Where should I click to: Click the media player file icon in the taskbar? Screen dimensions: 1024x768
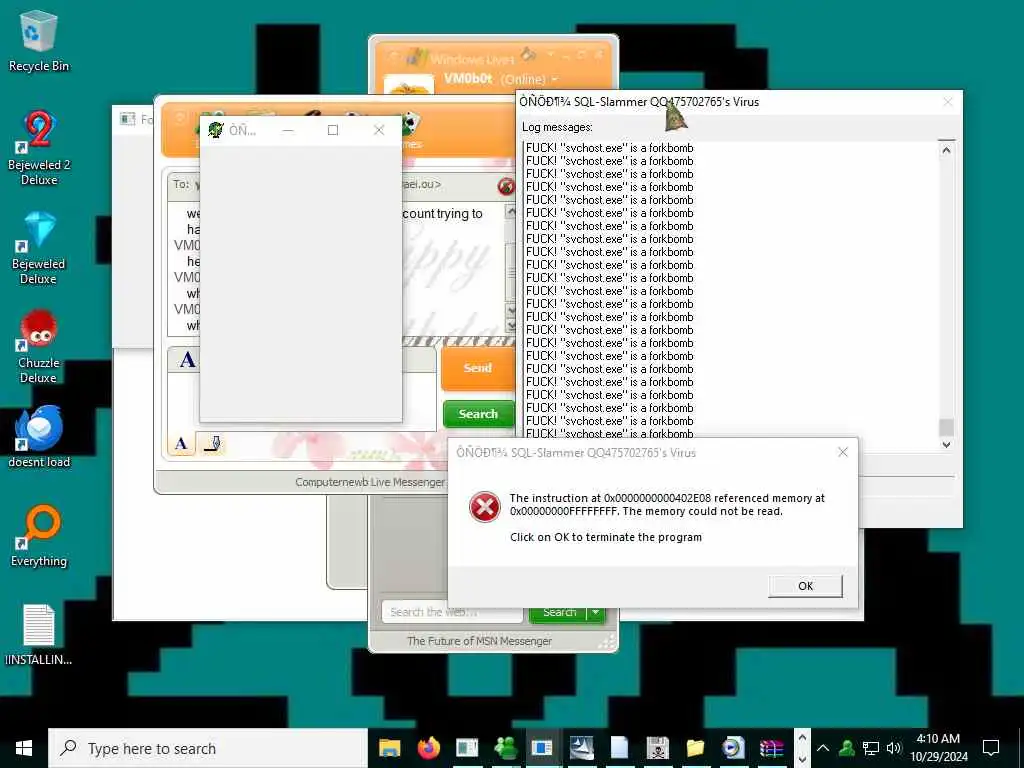point(733,748)
